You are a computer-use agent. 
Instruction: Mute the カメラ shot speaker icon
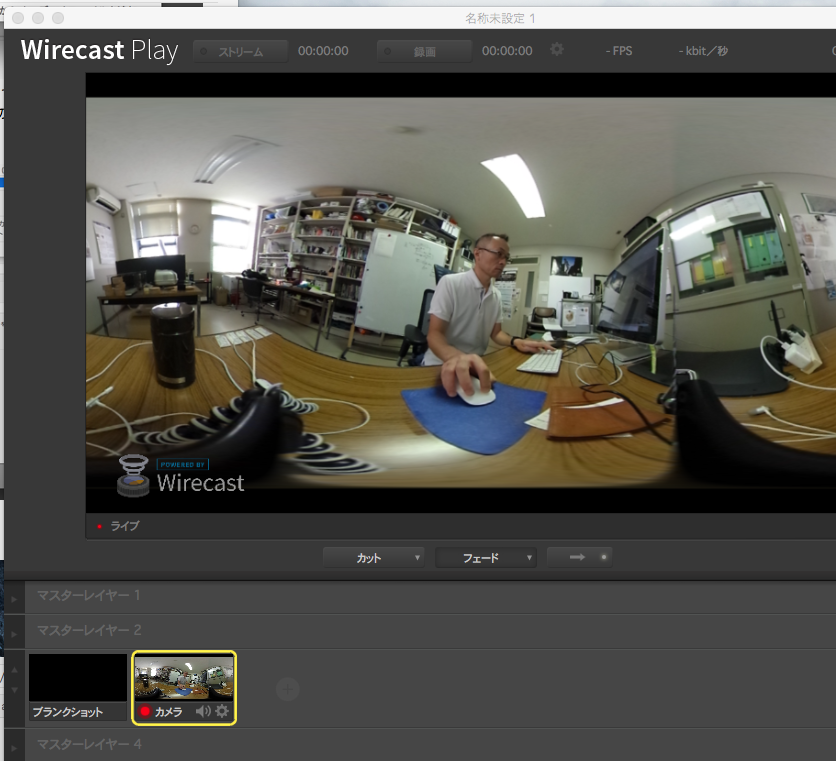pos(203,711)
